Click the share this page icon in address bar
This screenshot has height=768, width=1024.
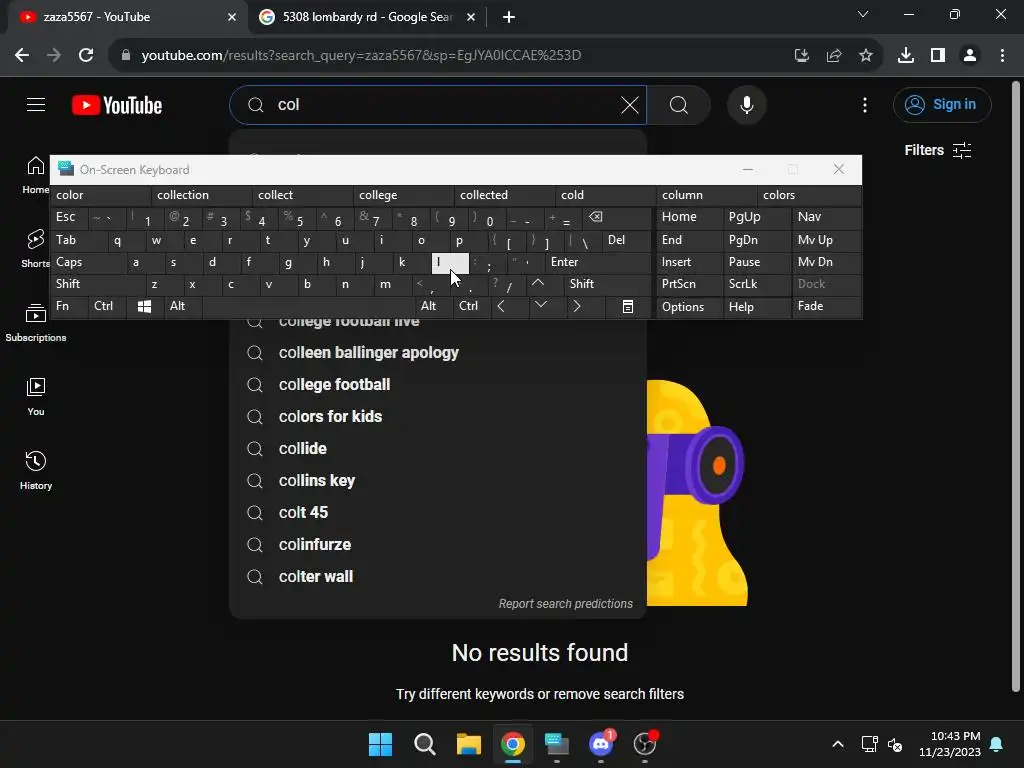(834, 56)
